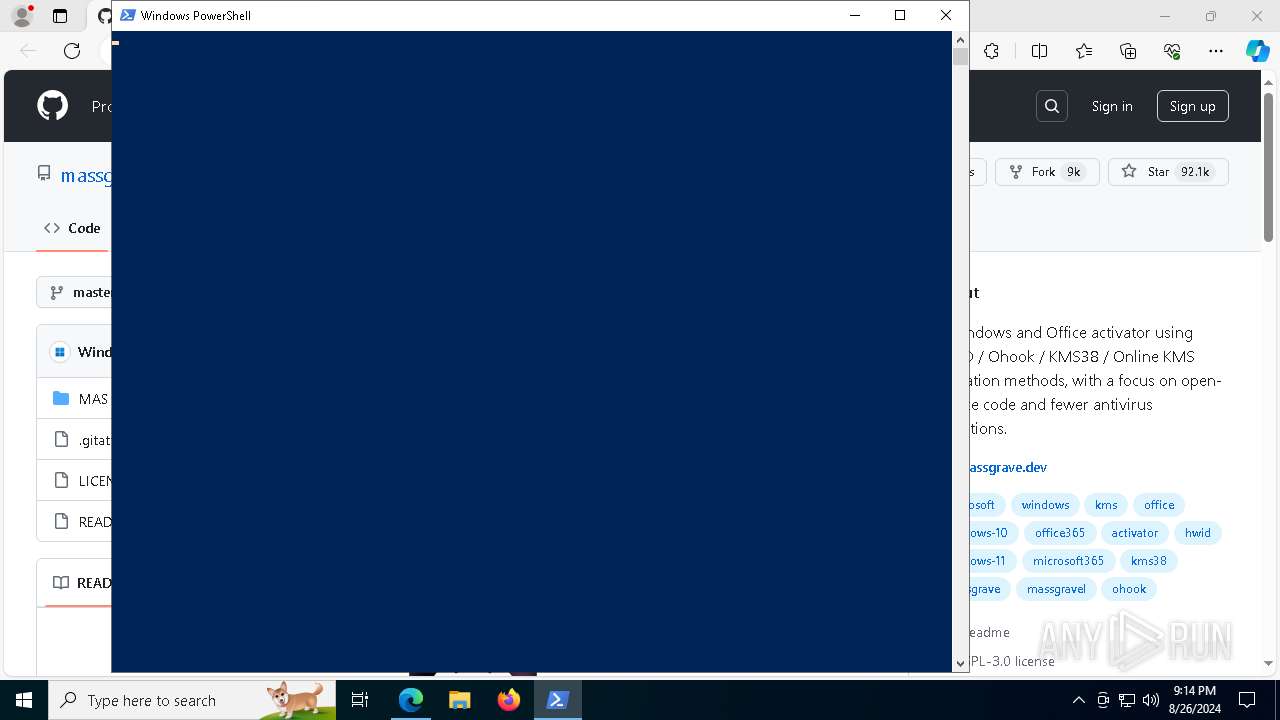
Task: Click the kms38 topic tag
Action: pyautogui.click(x=1149, y=561)
